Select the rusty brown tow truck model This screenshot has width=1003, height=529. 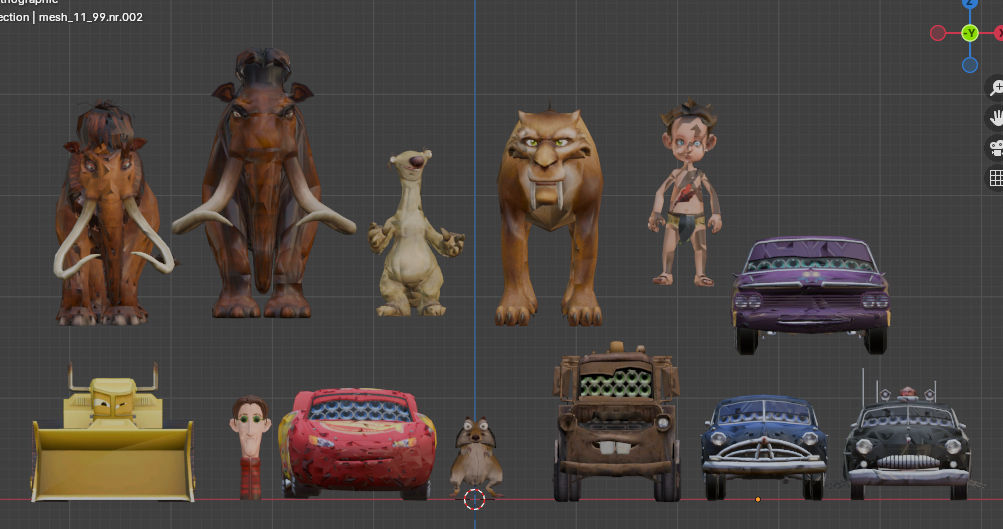pos(617,422)
